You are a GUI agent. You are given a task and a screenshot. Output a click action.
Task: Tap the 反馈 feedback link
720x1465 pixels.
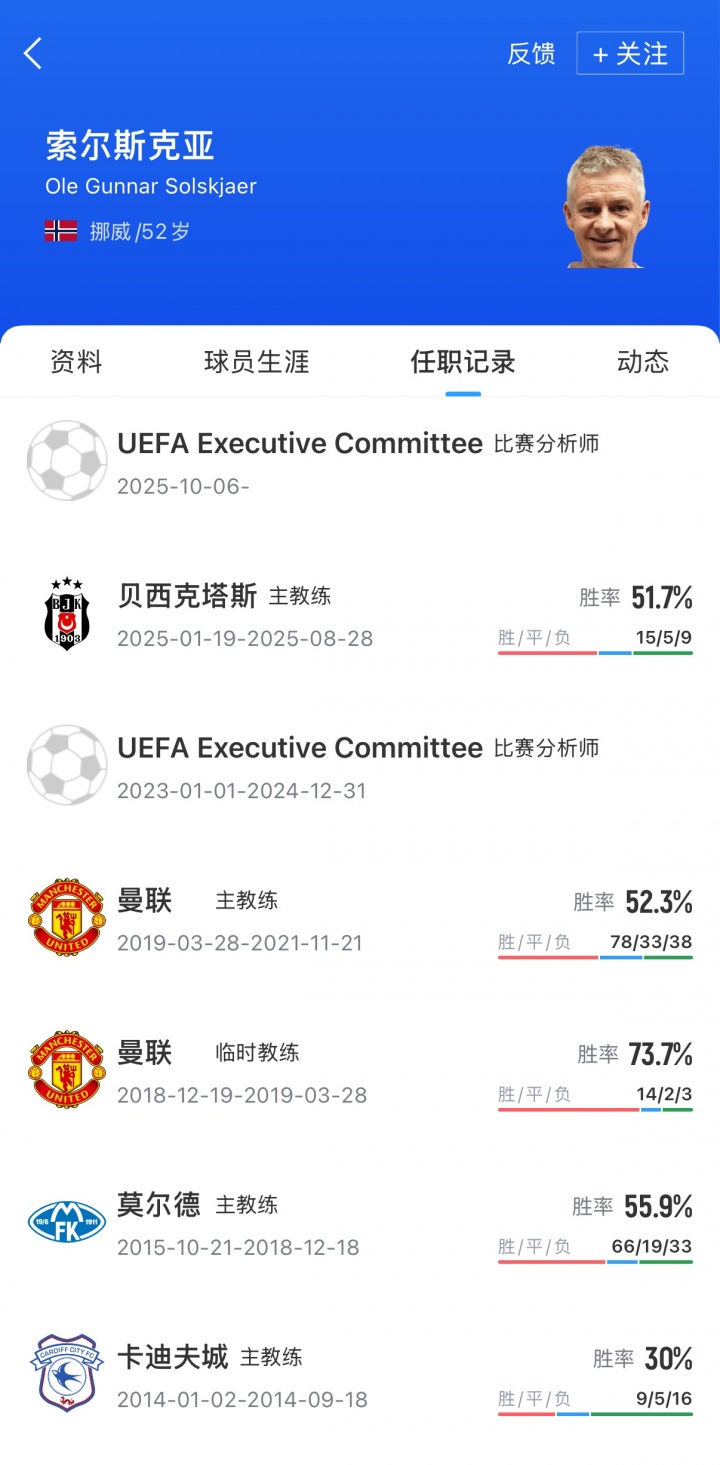tap(531, 54)
